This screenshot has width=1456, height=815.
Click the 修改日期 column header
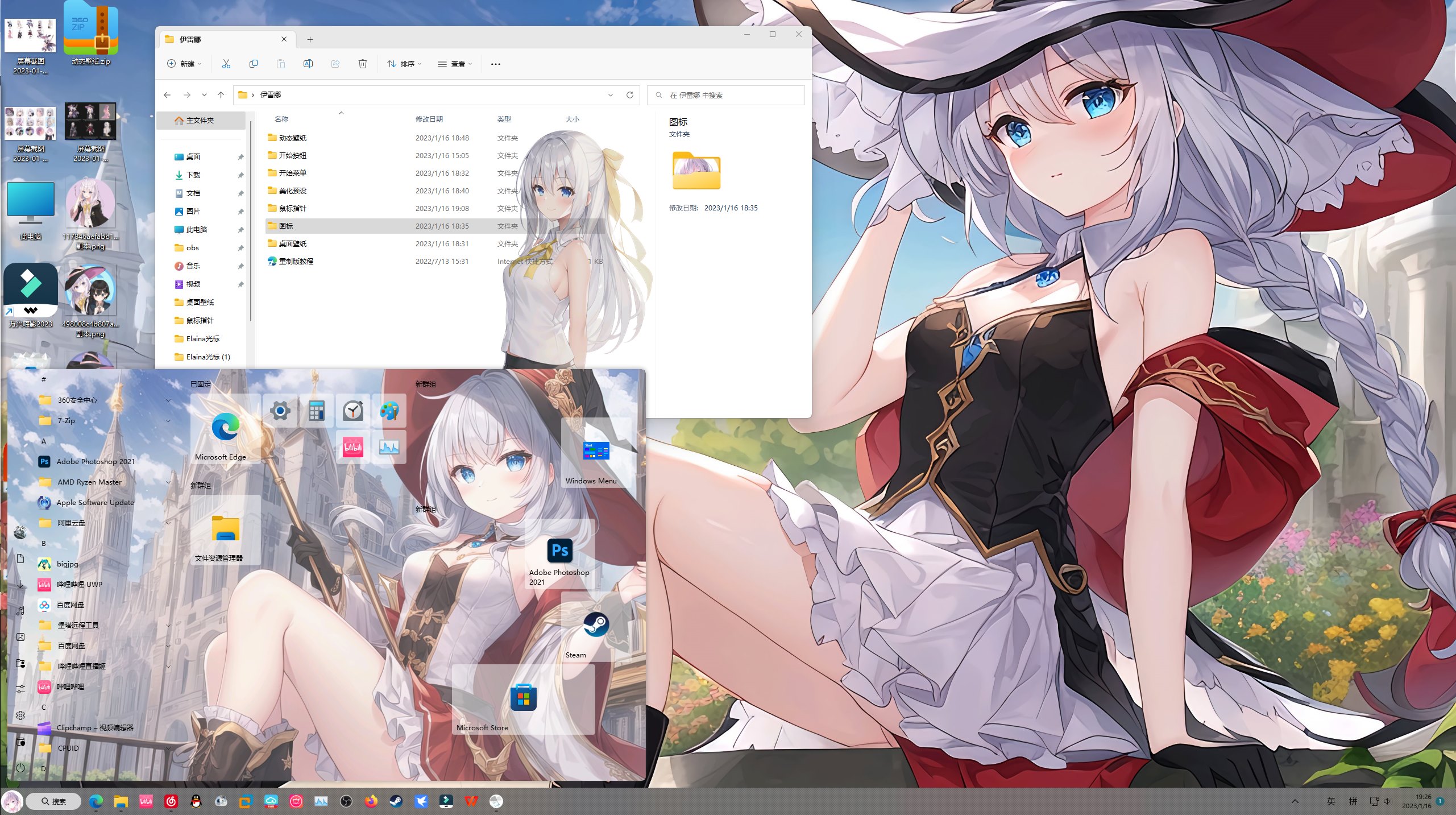(429, 119)
